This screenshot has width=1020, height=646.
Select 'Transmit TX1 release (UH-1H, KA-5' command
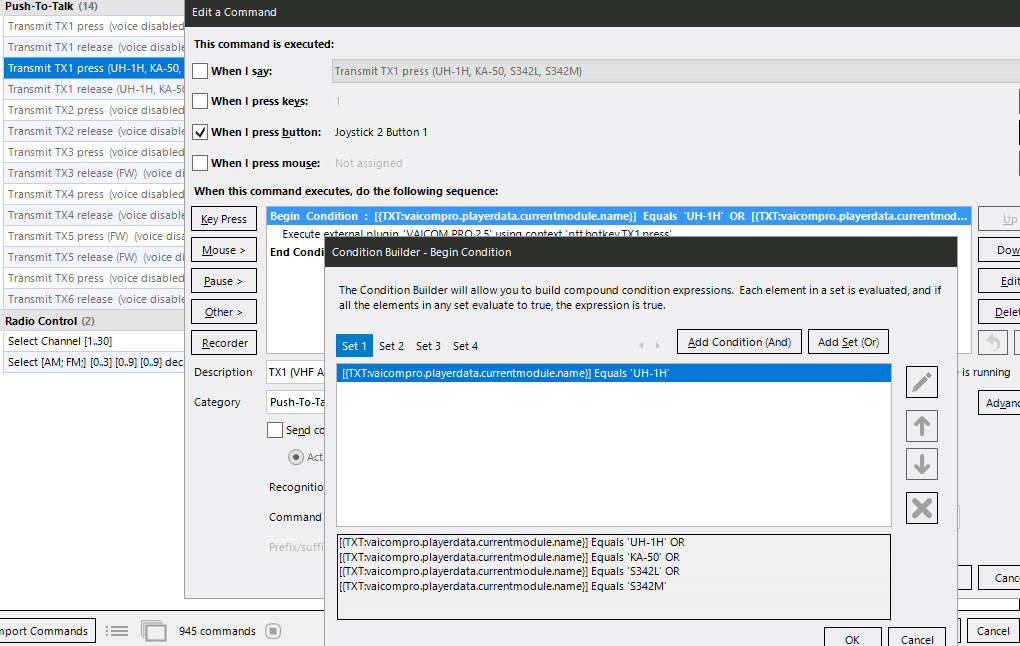coord(94,89)
